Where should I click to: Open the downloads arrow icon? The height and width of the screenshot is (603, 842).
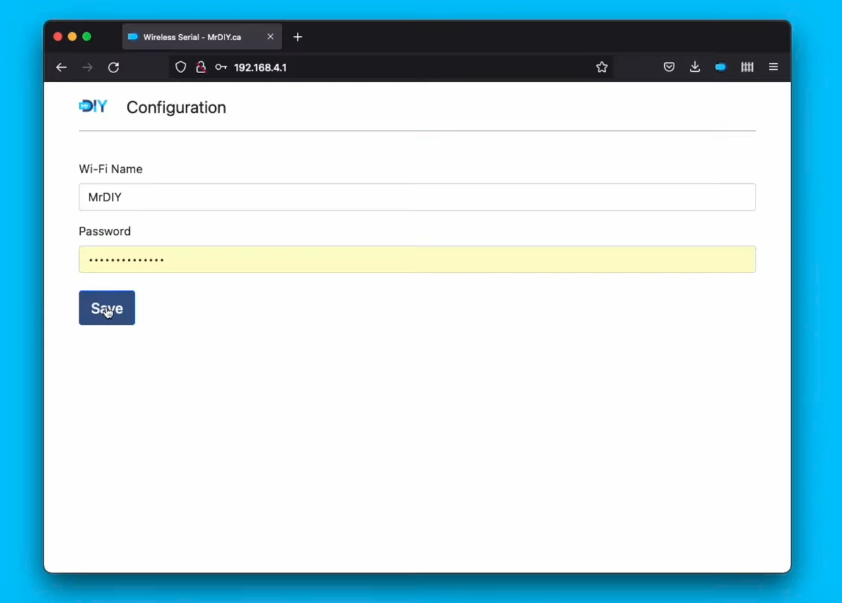(694, 67)
